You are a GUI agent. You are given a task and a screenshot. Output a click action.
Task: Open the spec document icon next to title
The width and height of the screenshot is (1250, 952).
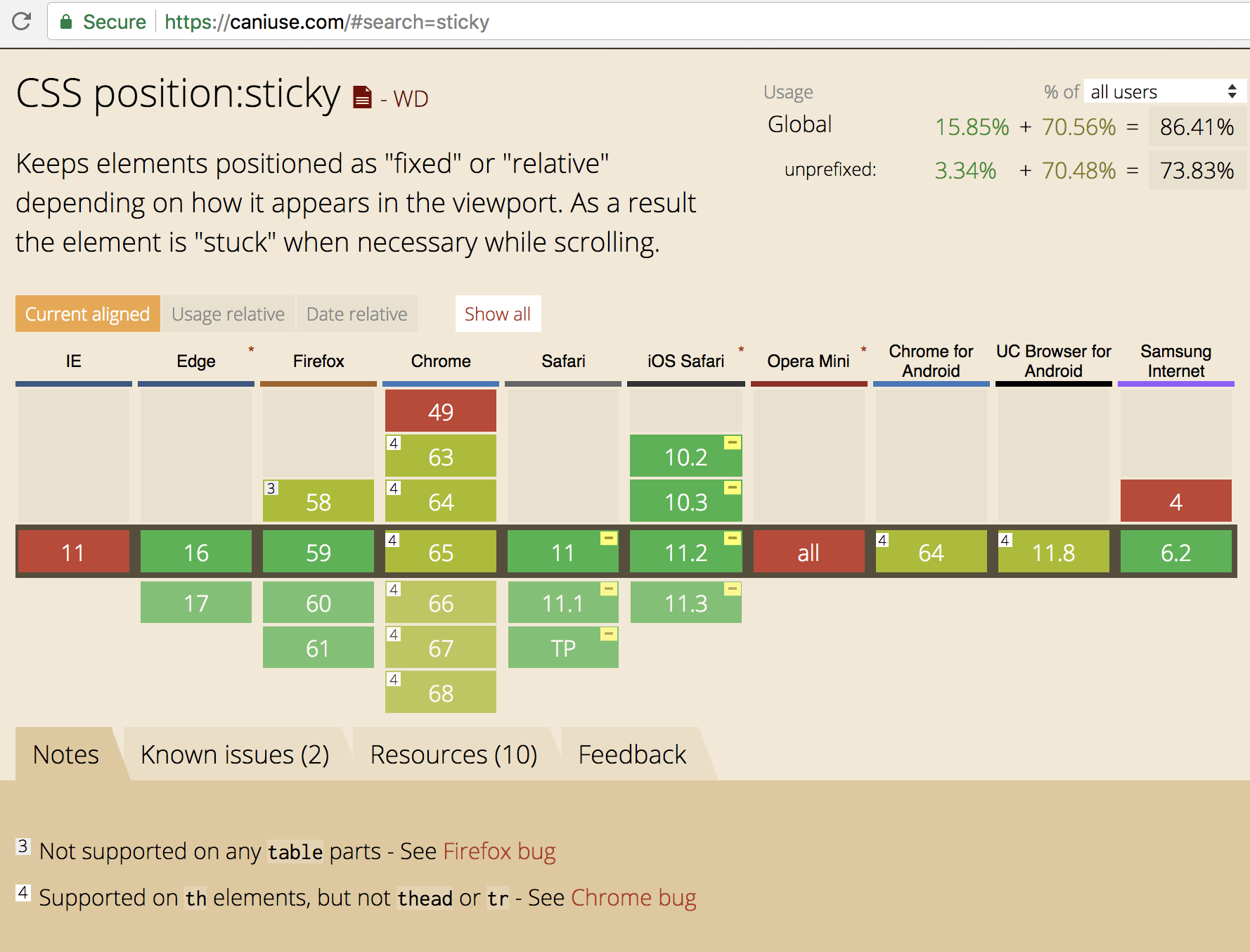point(361,96)
